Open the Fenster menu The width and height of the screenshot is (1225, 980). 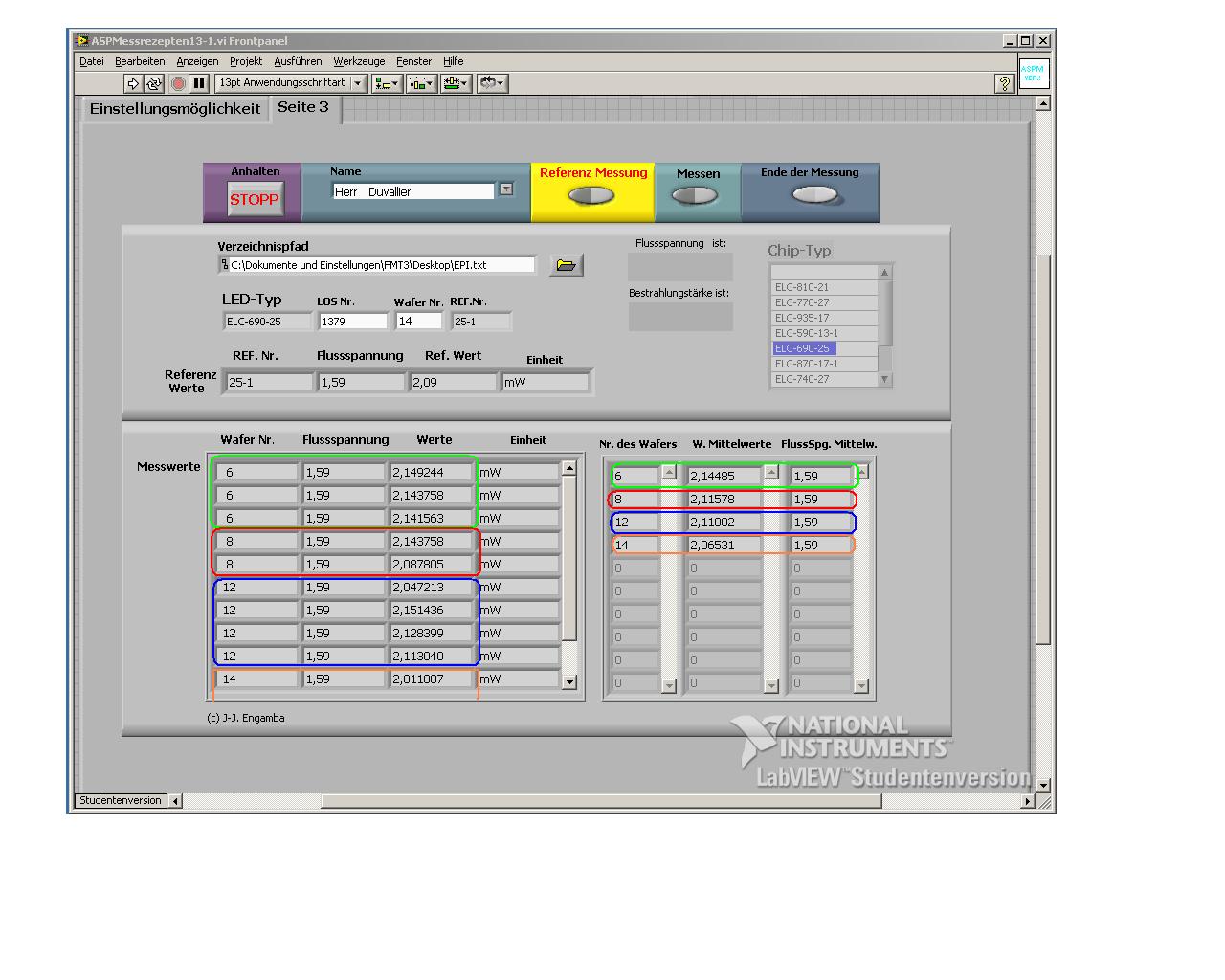click(413, 61)
